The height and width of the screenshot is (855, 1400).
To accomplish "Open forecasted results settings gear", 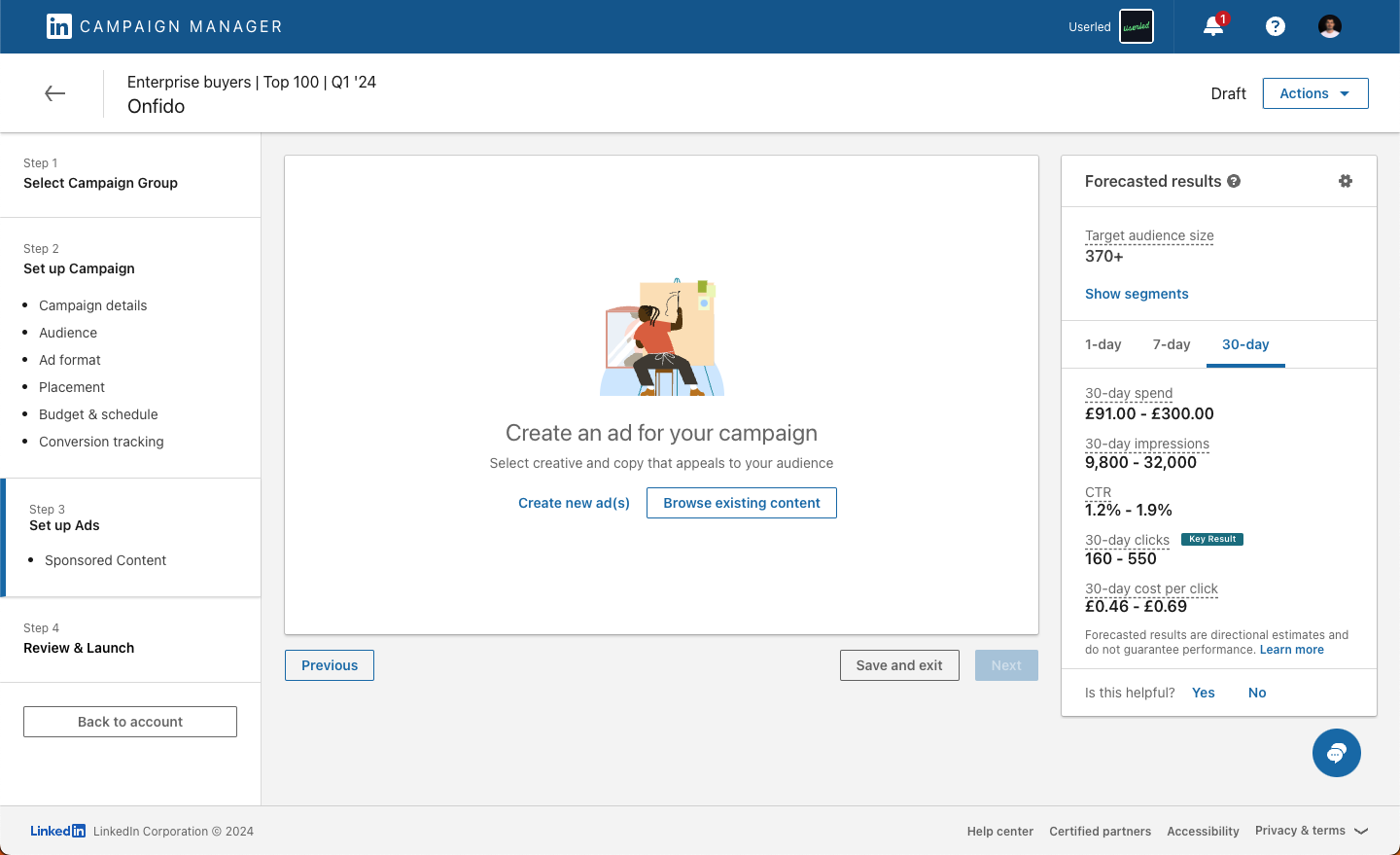I will 1346,181.
